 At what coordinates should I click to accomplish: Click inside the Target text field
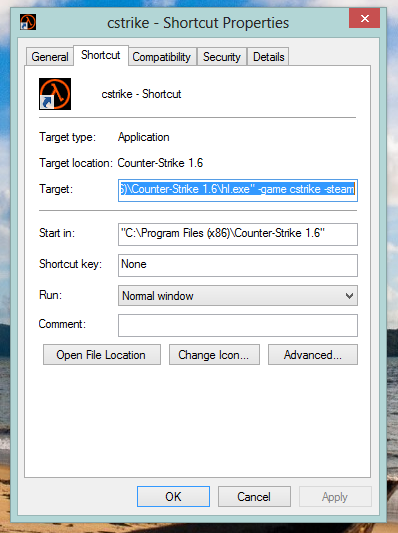(238, 190)
